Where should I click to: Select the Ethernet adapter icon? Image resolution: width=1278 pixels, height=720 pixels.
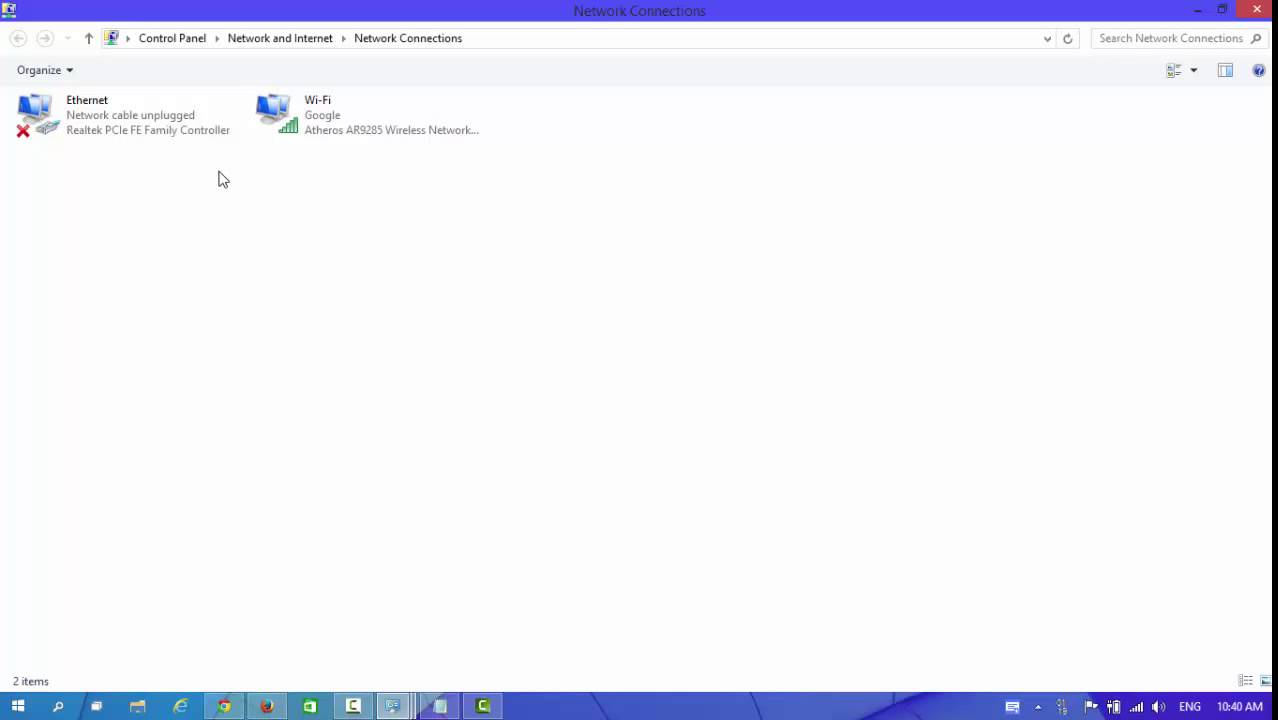pos(37,115)
